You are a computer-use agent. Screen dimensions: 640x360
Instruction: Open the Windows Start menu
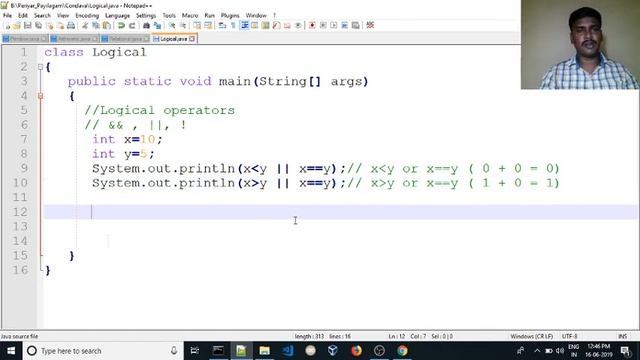pos(11,351)
